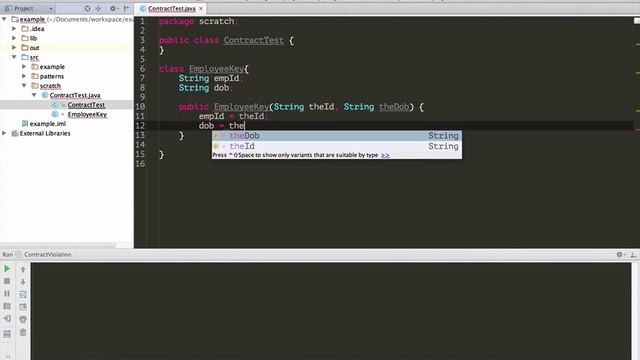Click line number 12 in gutter

tap(140, 126)
